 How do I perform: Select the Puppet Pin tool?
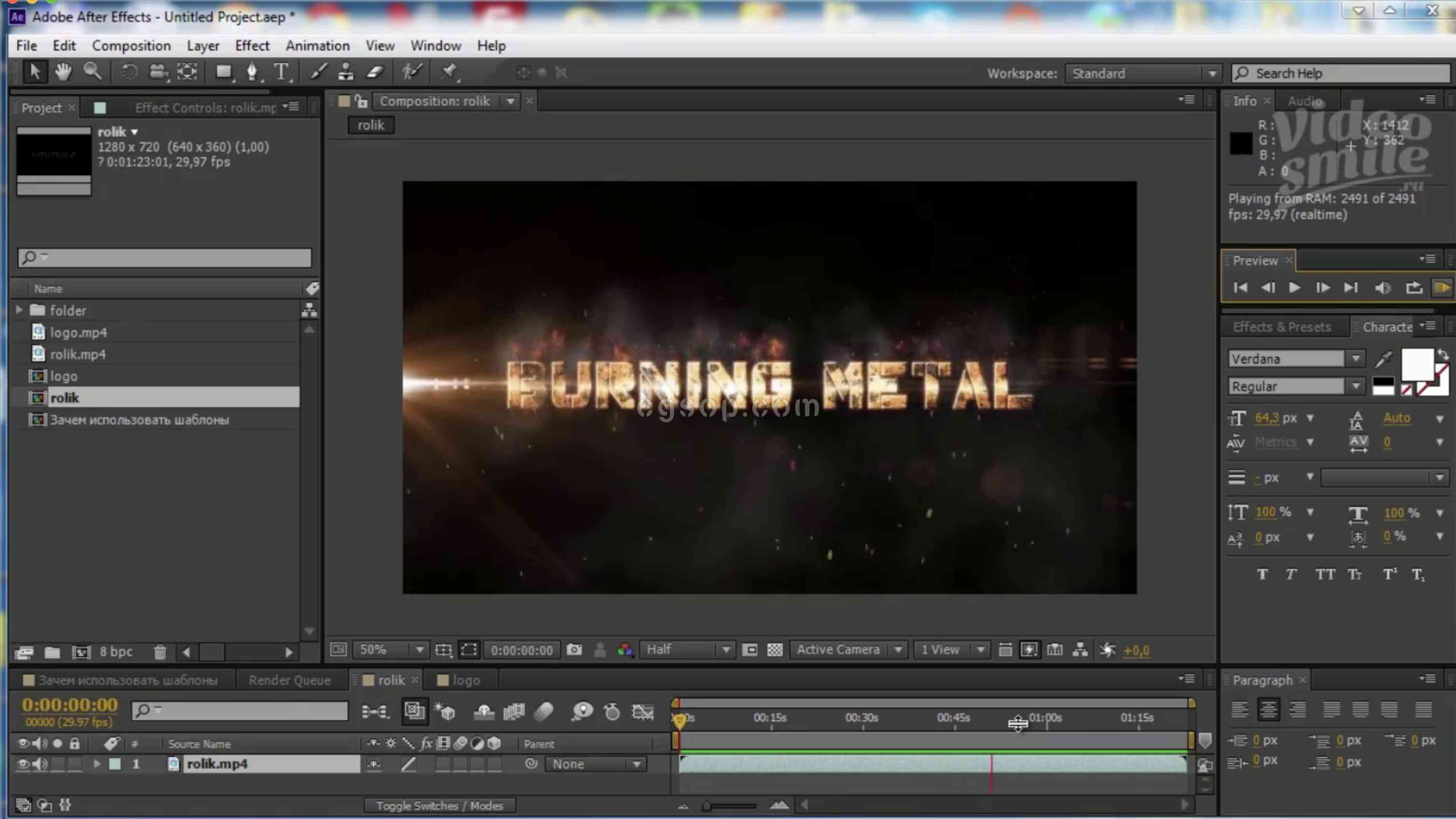point(449,72)
